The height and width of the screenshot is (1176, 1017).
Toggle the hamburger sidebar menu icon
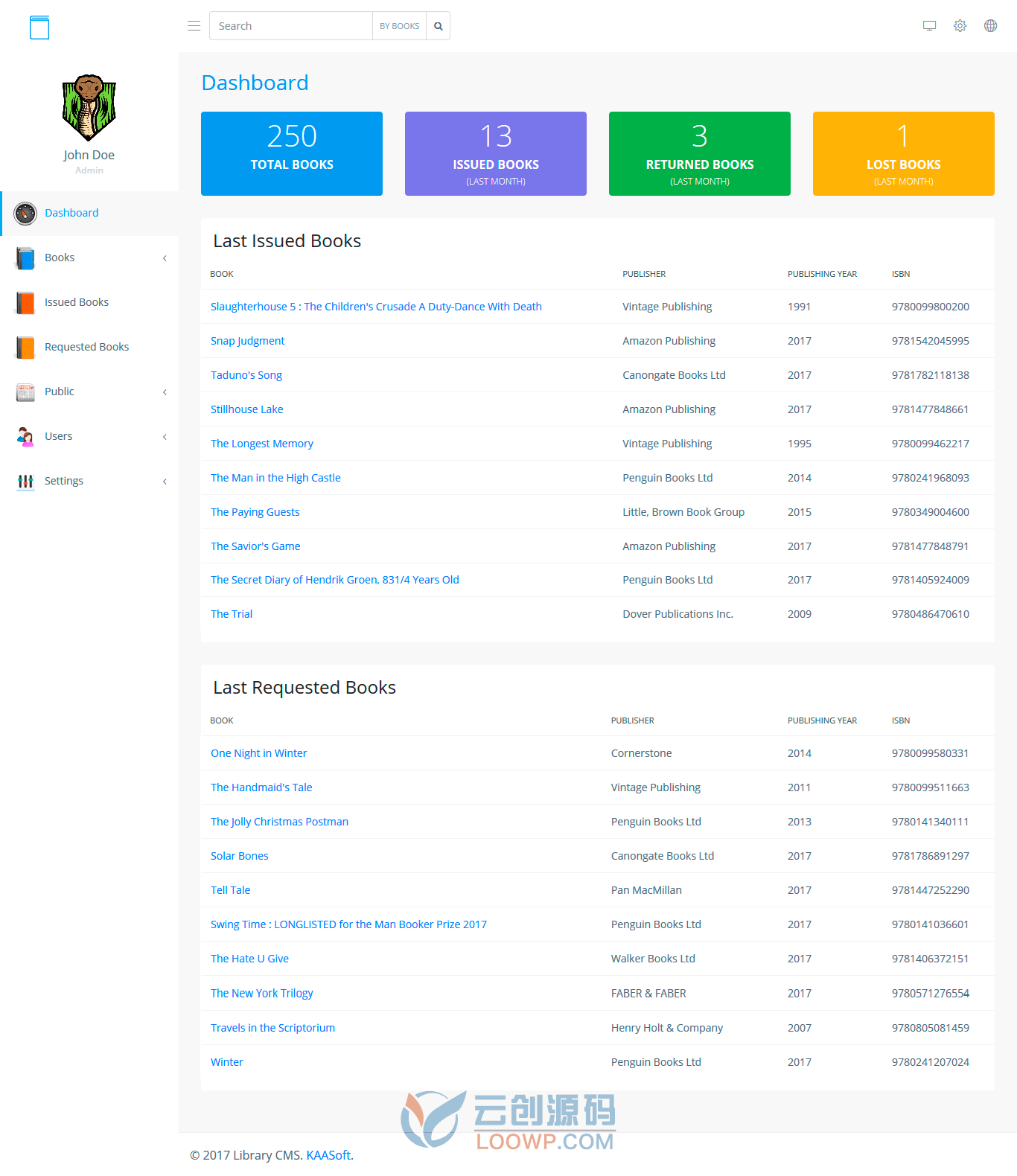coord(194,26)
